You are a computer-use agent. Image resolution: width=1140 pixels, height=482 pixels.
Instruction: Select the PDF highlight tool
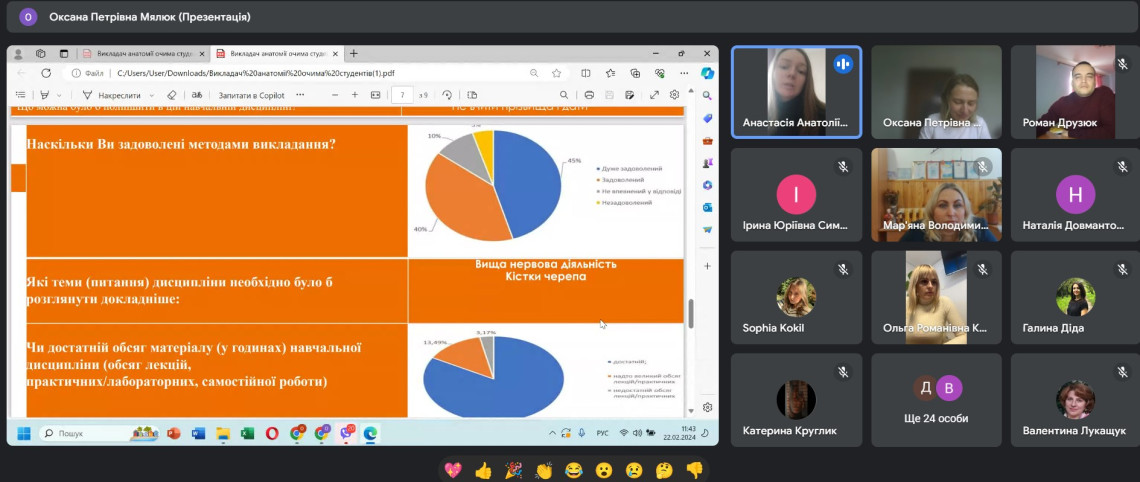(x=45, y=95)
